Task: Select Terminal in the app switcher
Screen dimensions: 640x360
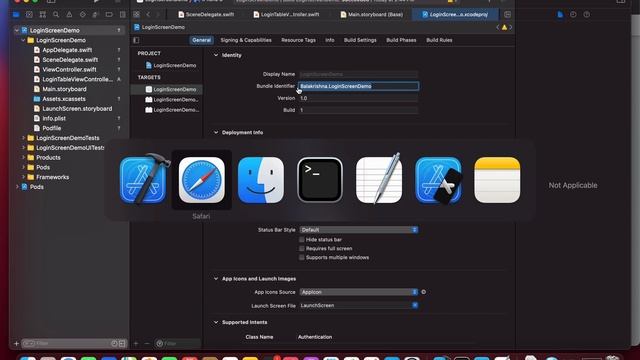Action: point(320,180)
